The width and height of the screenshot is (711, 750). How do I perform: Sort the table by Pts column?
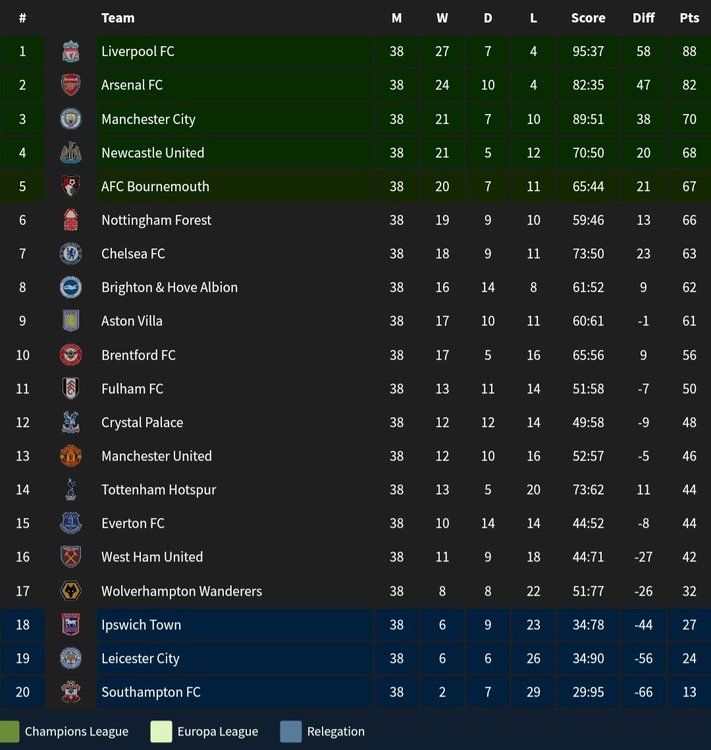(689, 18)
